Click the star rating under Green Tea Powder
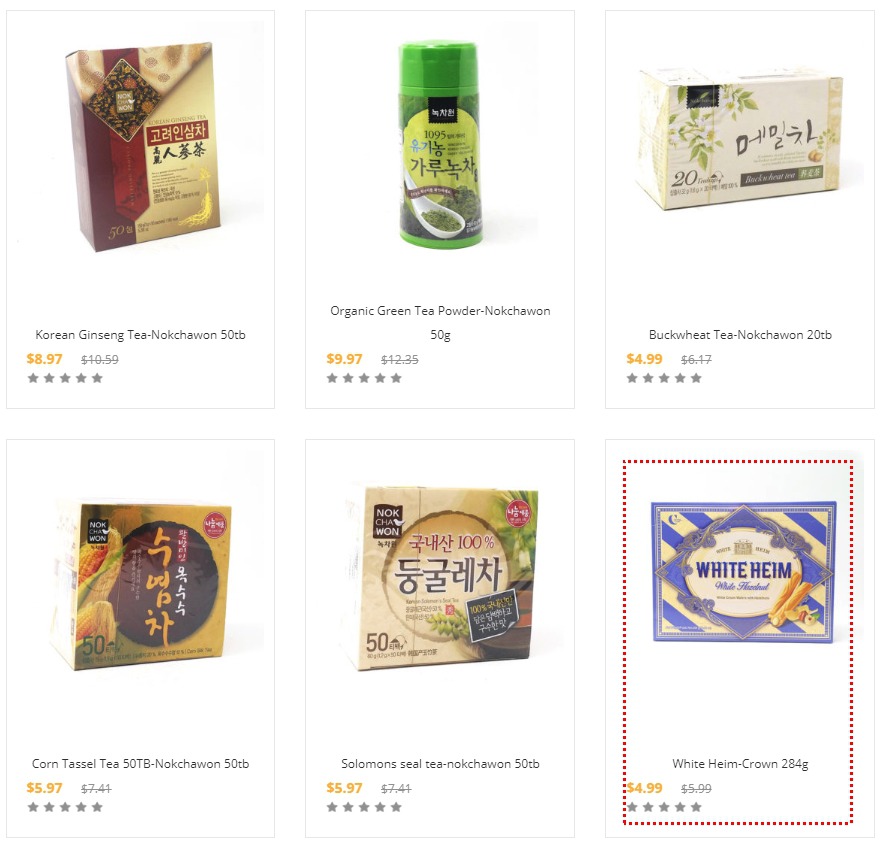This screenshot has width=882, height=846. click(x=364, y=378)
